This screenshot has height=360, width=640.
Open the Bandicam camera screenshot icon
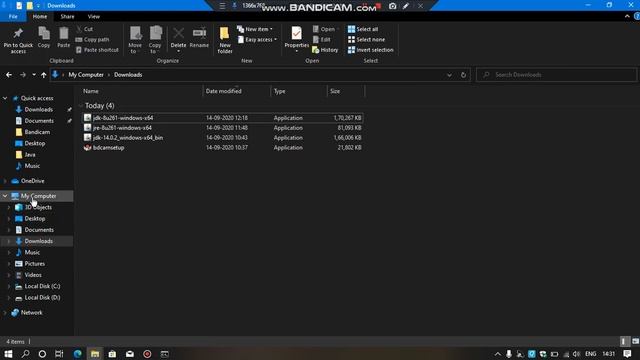pos(392,6)
